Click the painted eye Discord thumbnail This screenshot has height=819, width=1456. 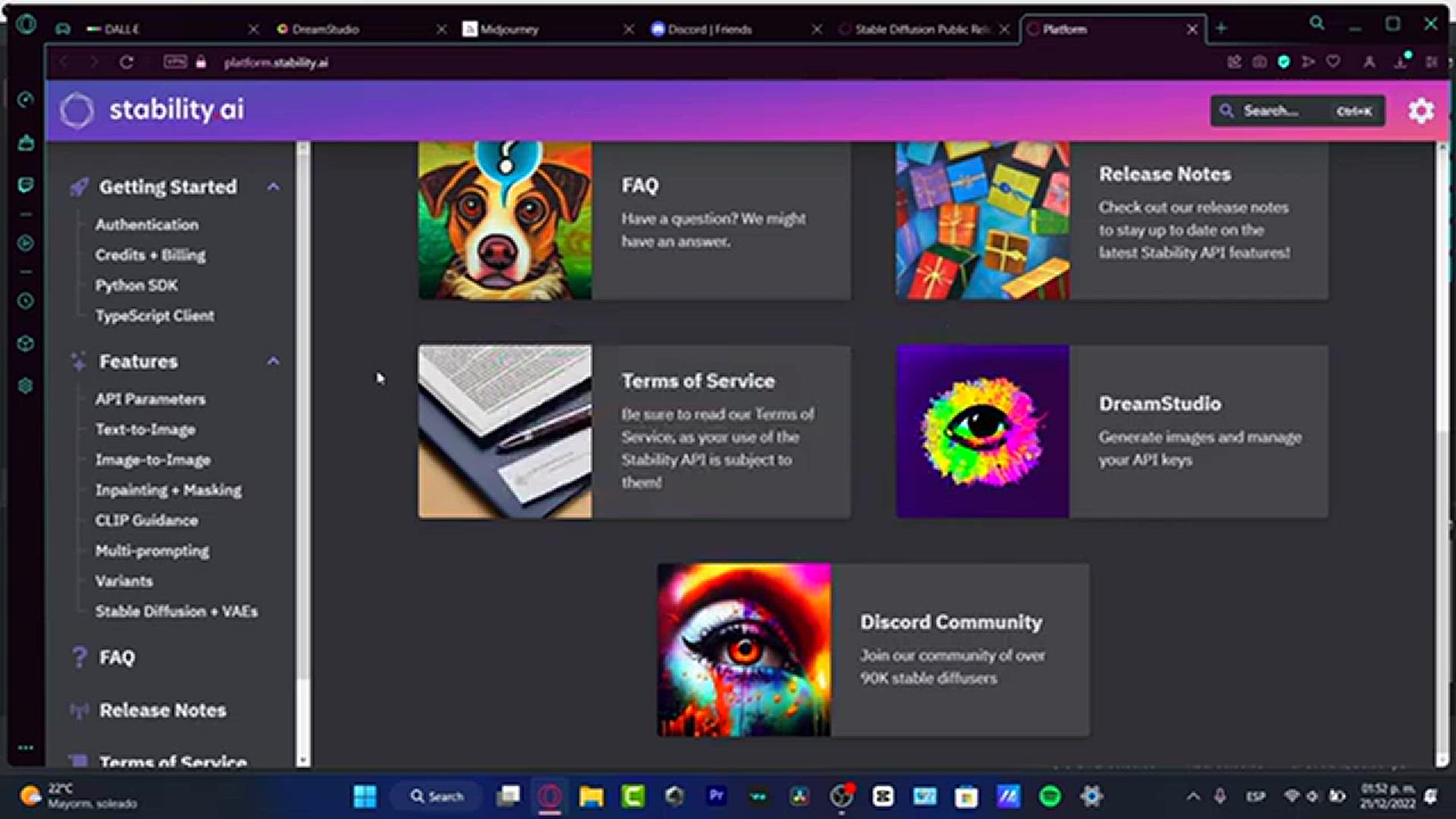click(744, 650)
